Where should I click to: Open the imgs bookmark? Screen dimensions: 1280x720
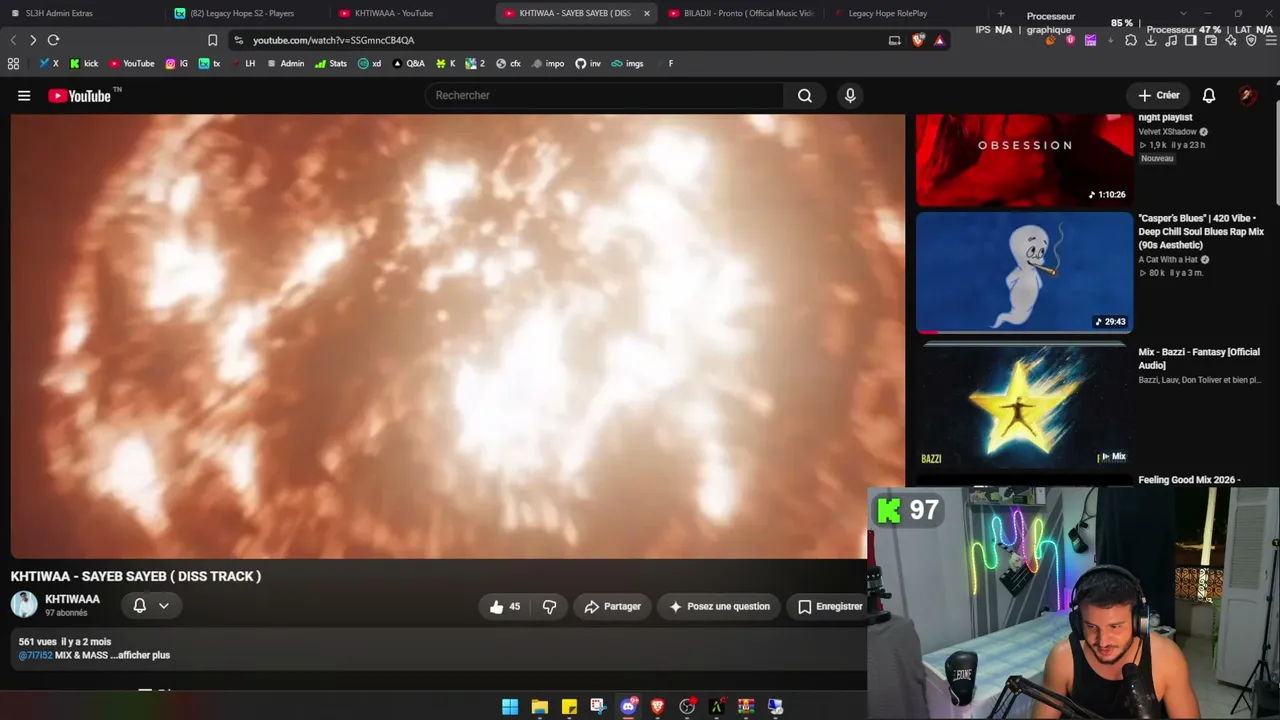(627, 63)
